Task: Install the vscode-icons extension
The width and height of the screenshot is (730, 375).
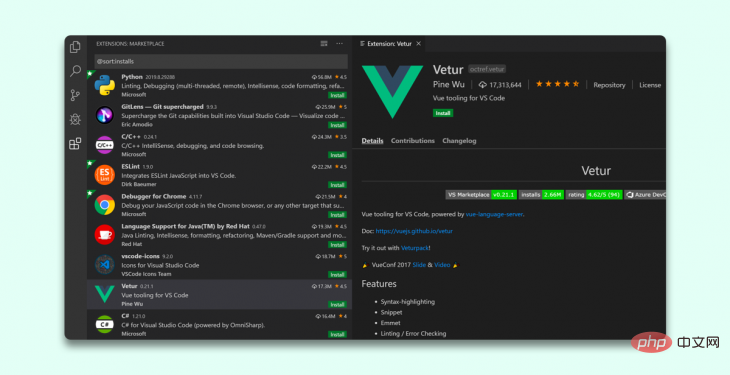Action: click(x=337, y=274)
